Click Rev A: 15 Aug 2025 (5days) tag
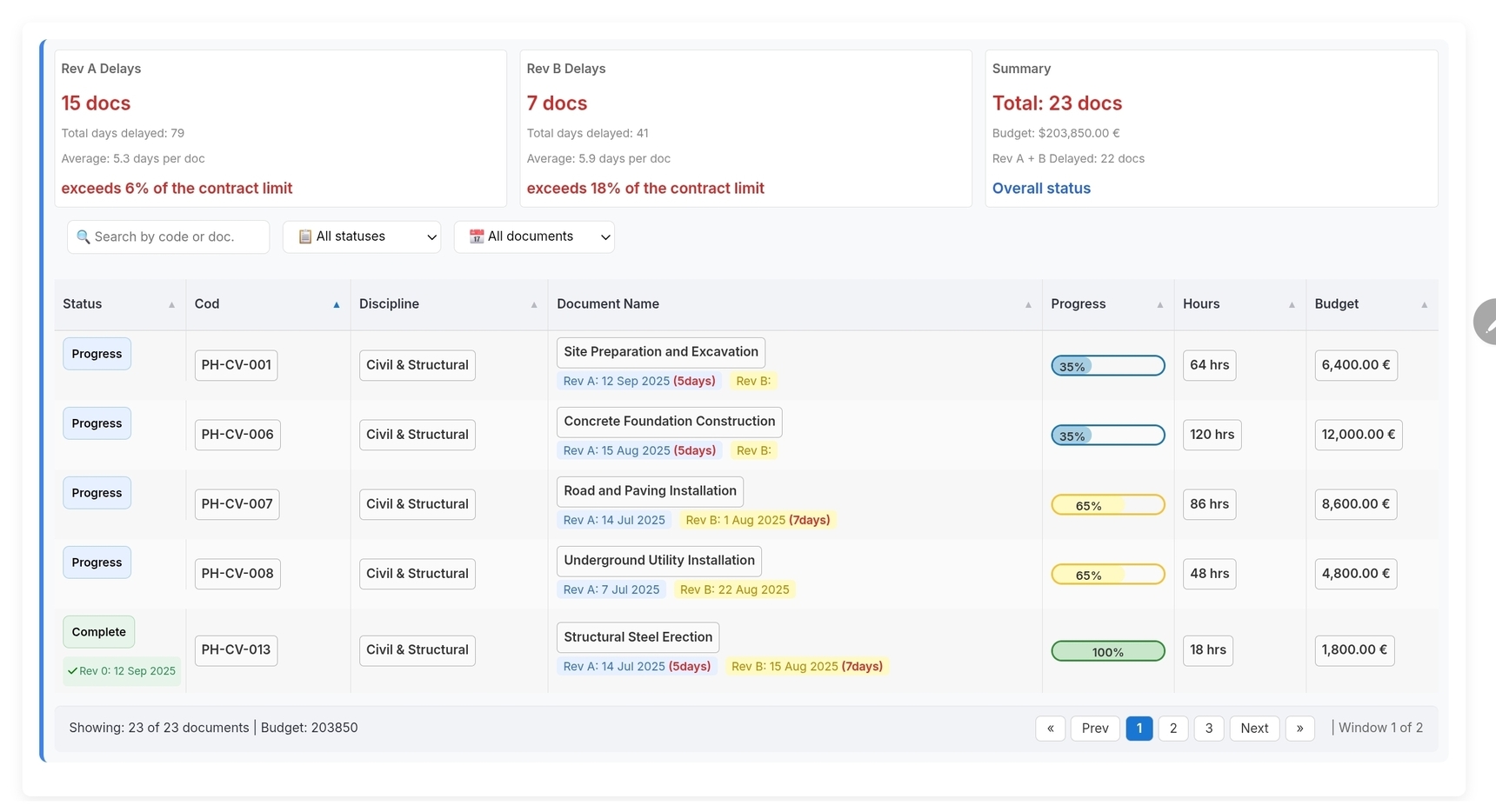This screenshot has width=1496, height=812. (x=639, y=450)
